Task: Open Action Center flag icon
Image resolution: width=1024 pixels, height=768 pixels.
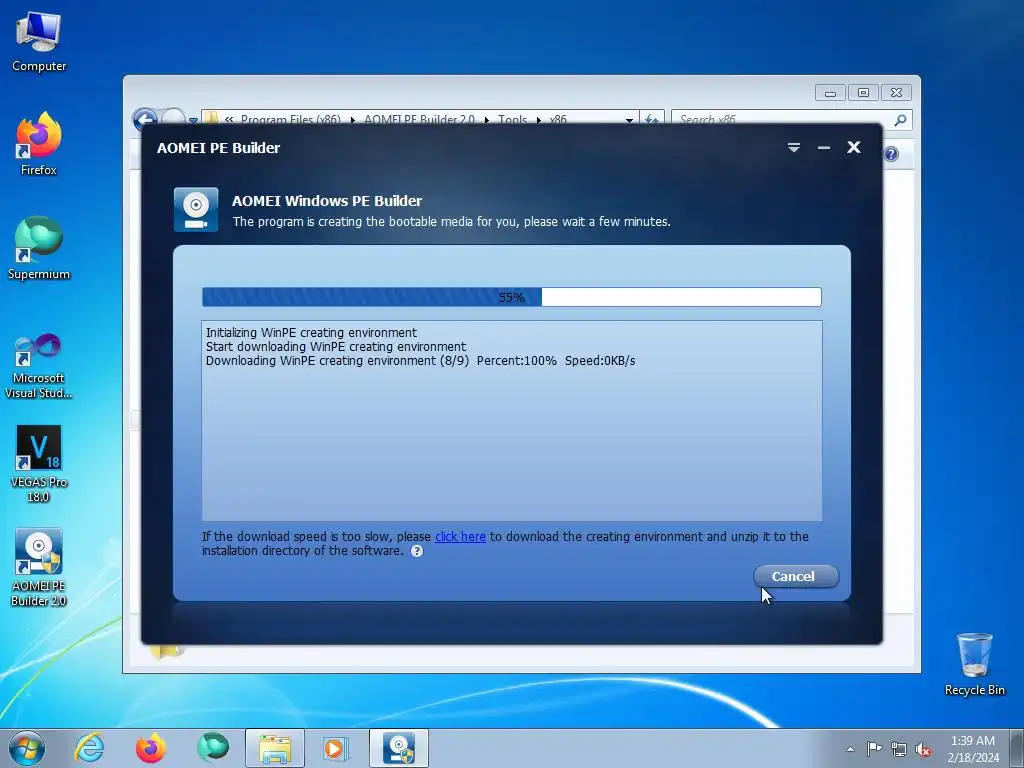Action: 874,748
